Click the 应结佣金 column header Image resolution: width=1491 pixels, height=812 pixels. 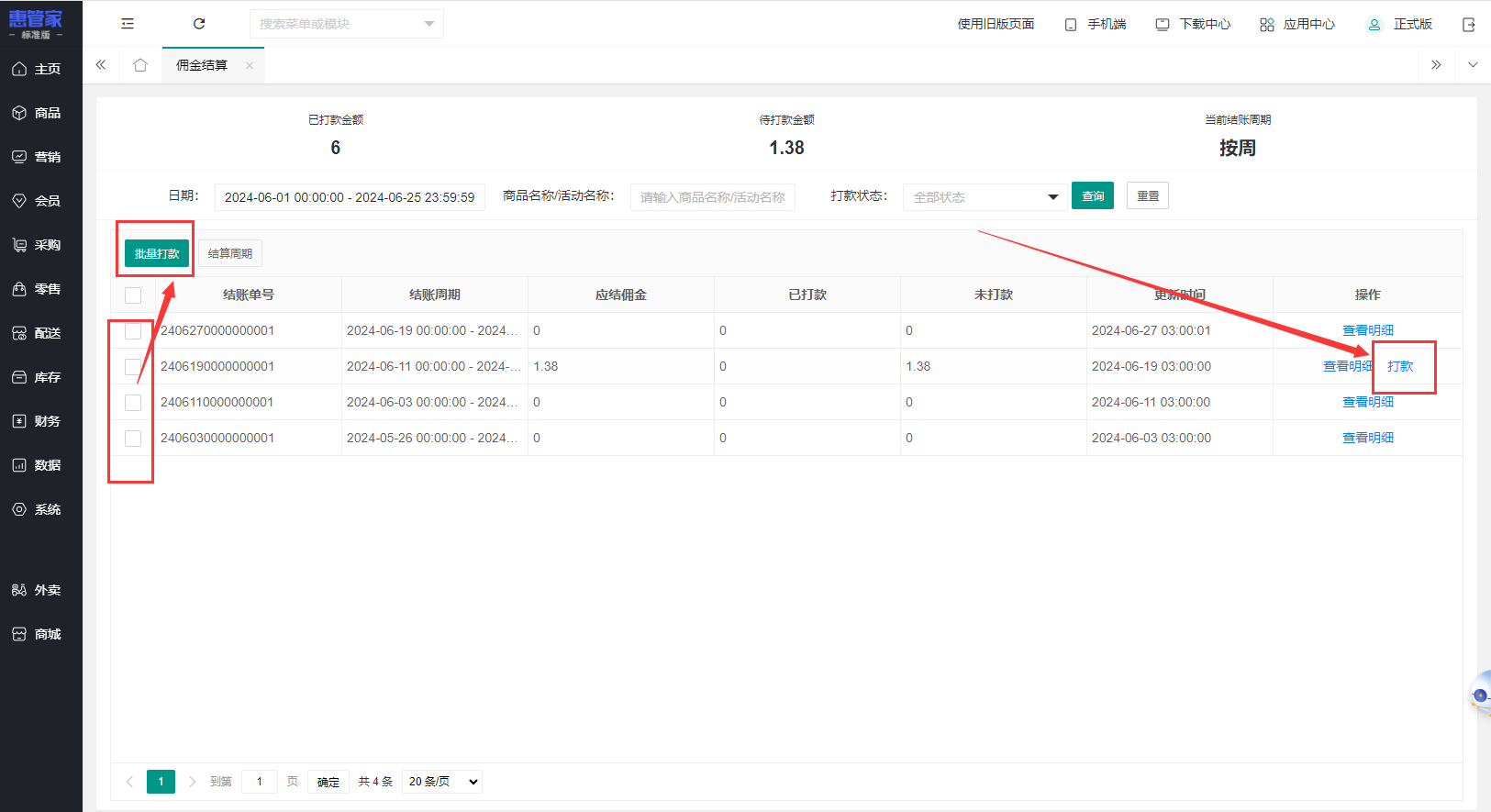tap(621, 295)
